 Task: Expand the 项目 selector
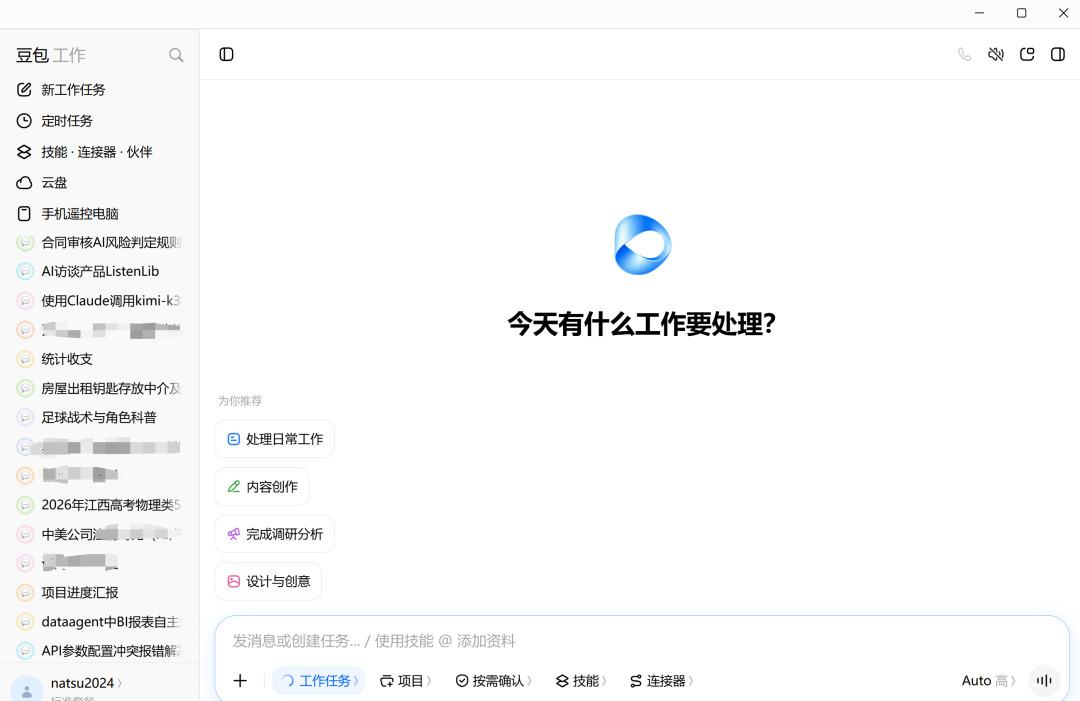click(x=406, y=681)
